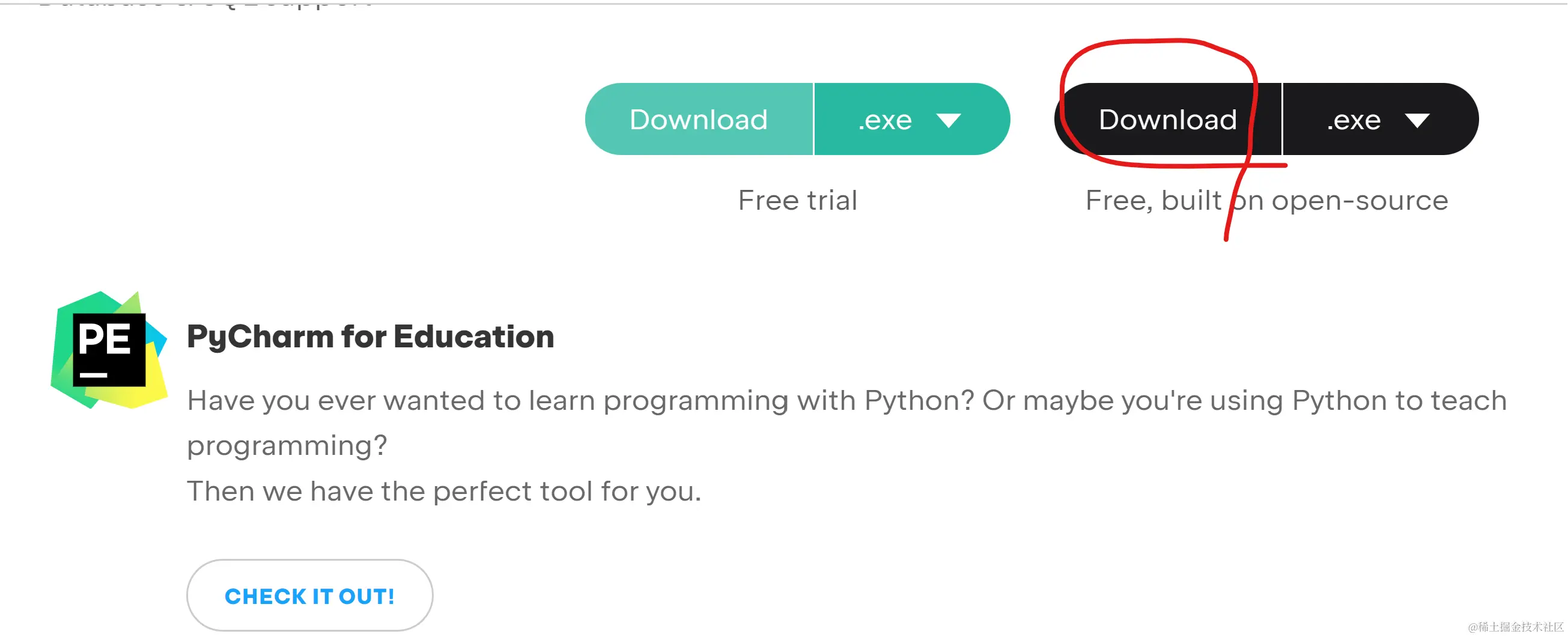This screenshot has width=1568, height=637.
Task: Click the PyCharm Edu PE logo
Action: [x=108, y=350]
